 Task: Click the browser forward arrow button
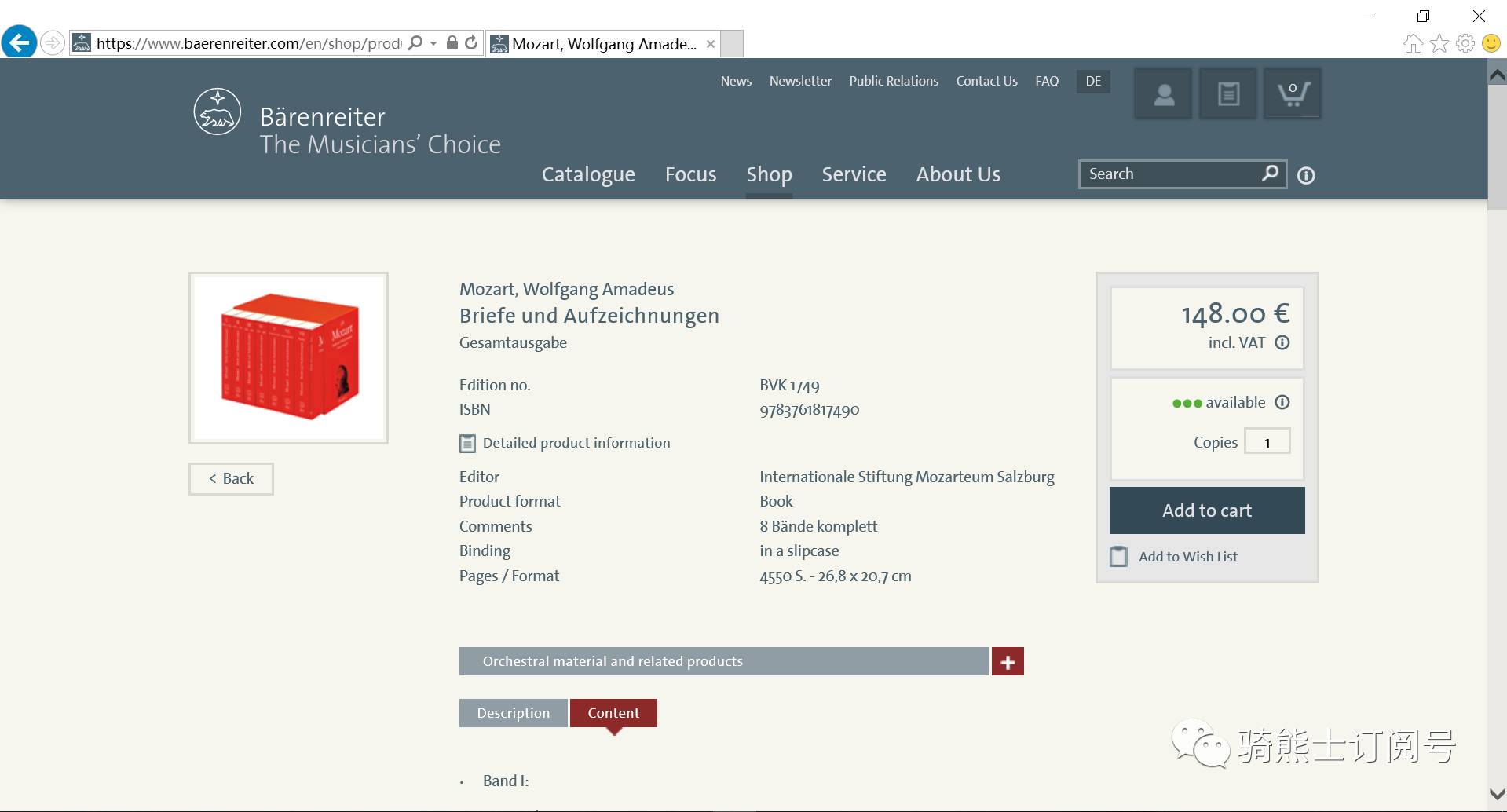point(53,42)
